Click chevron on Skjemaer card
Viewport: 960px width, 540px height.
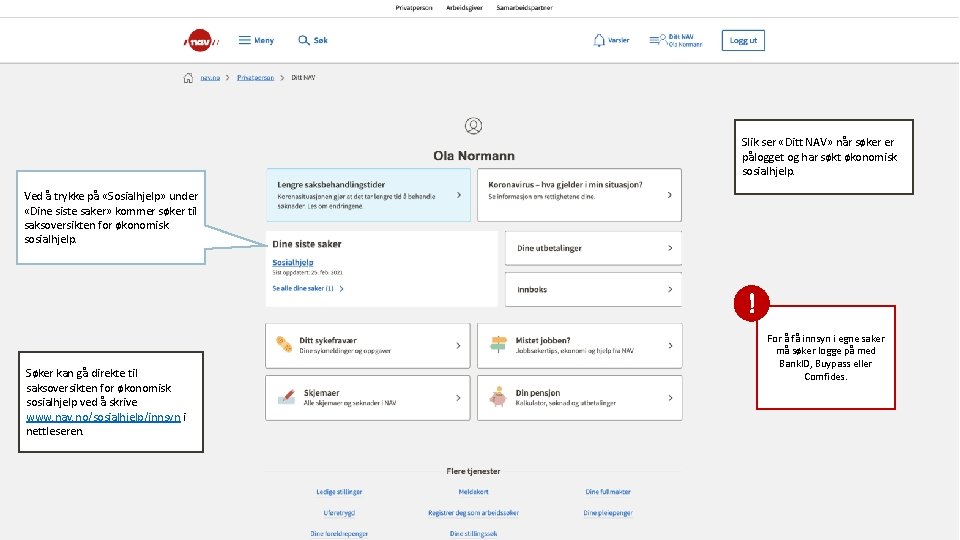pos(458,398)
